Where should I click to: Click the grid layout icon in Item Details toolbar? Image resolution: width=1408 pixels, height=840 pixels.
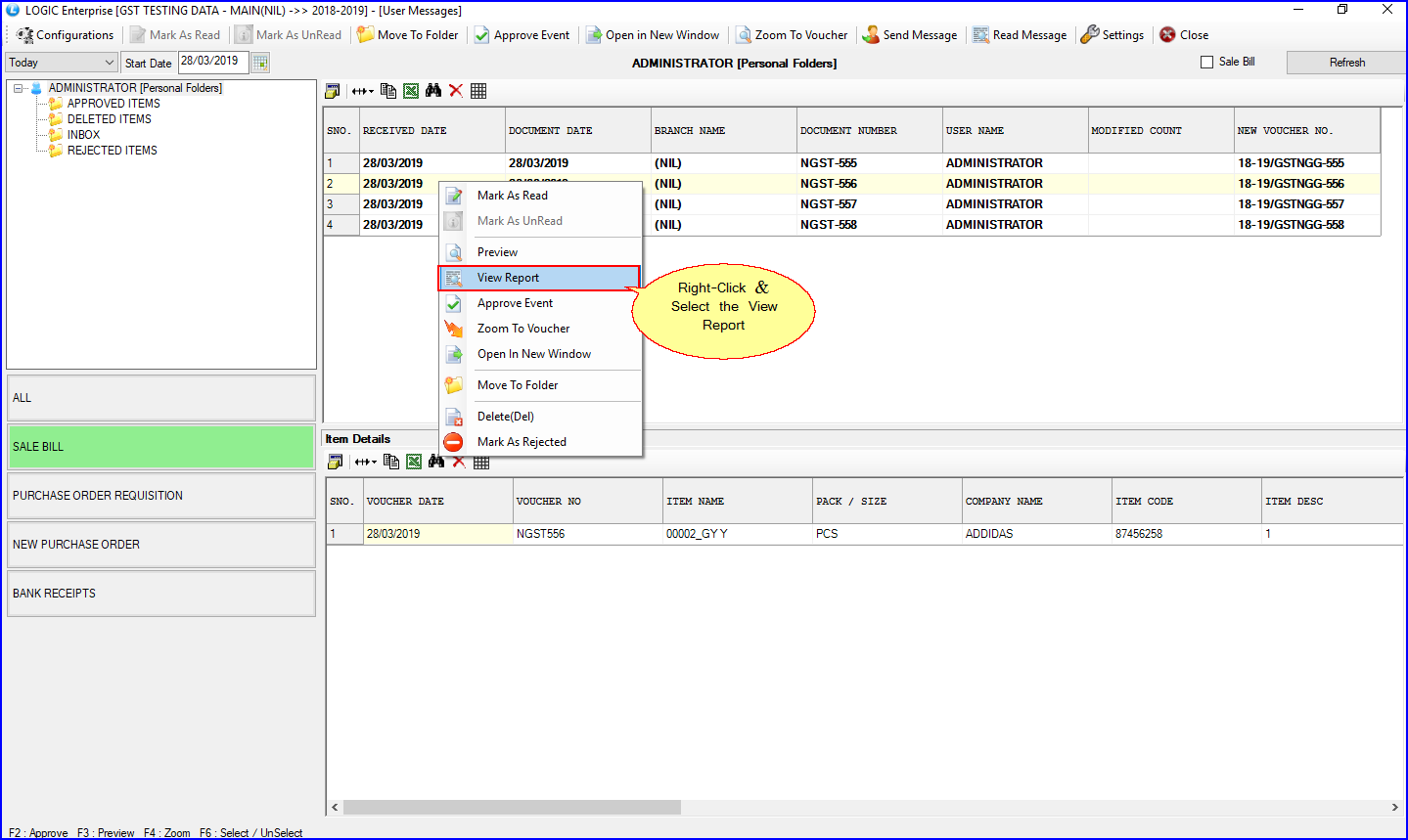coord(481,462)
